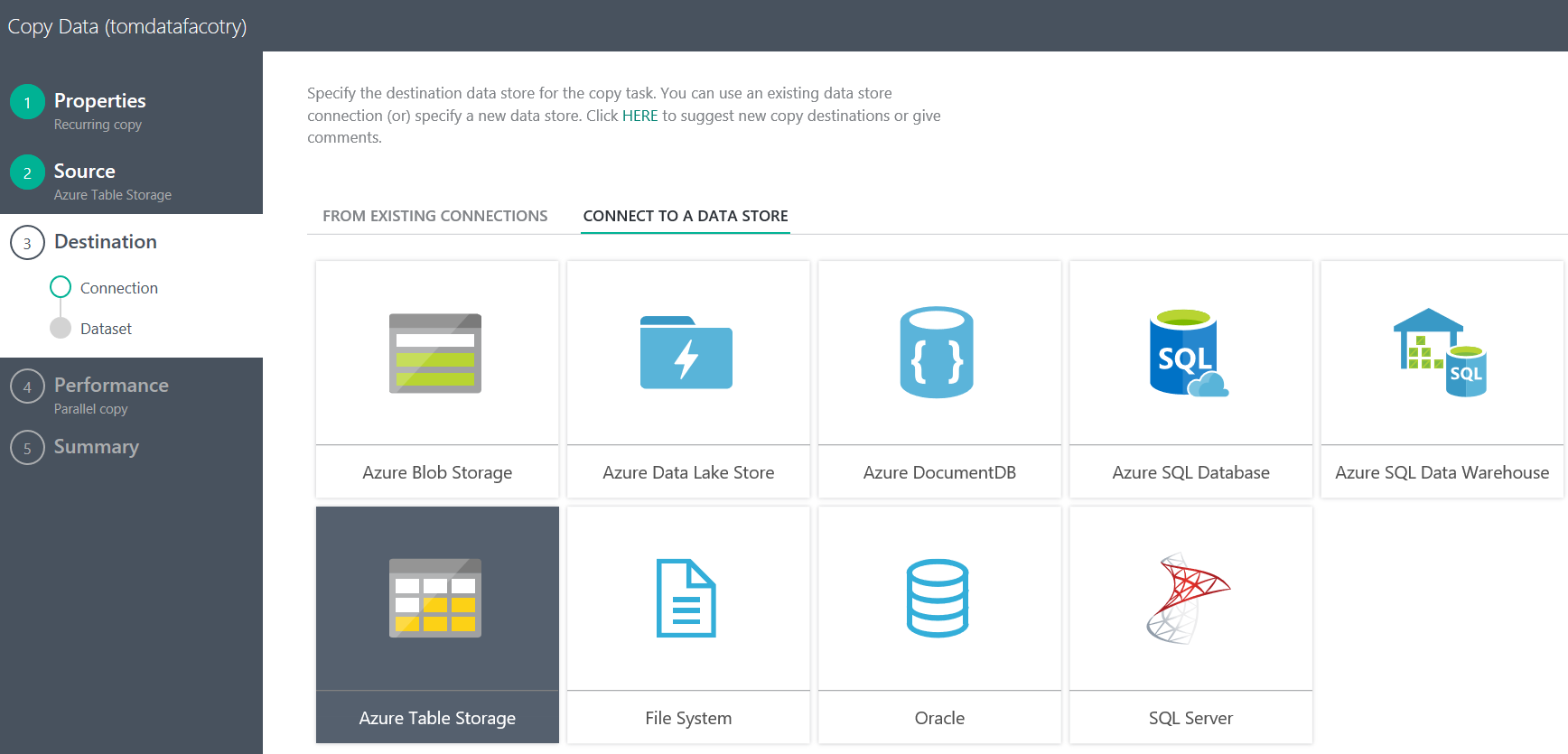
Task: Click the step 1 Properties circle
Action: (x=27, y=102)
